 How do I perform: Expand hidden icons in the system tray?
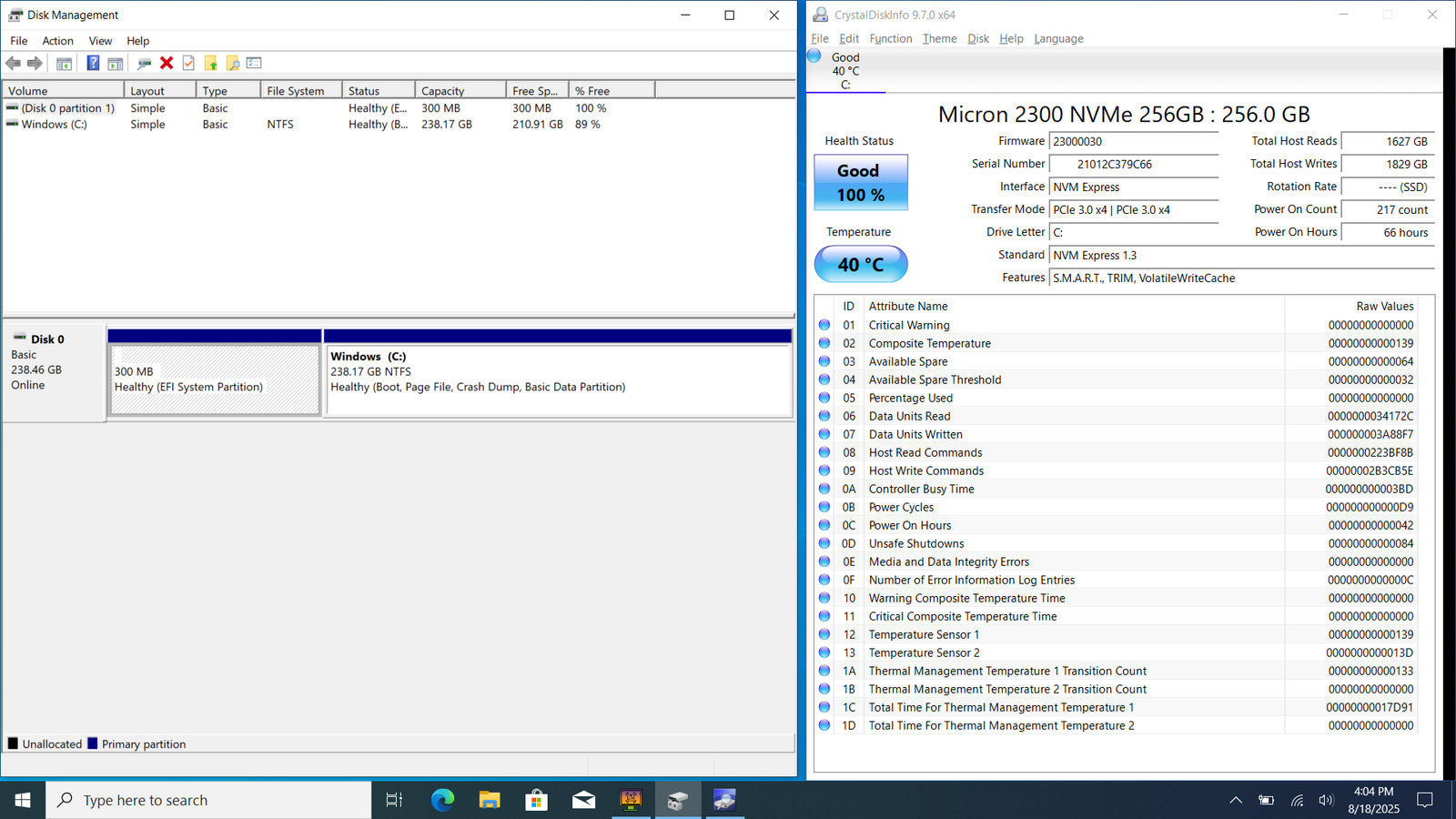coord(1235,800)
